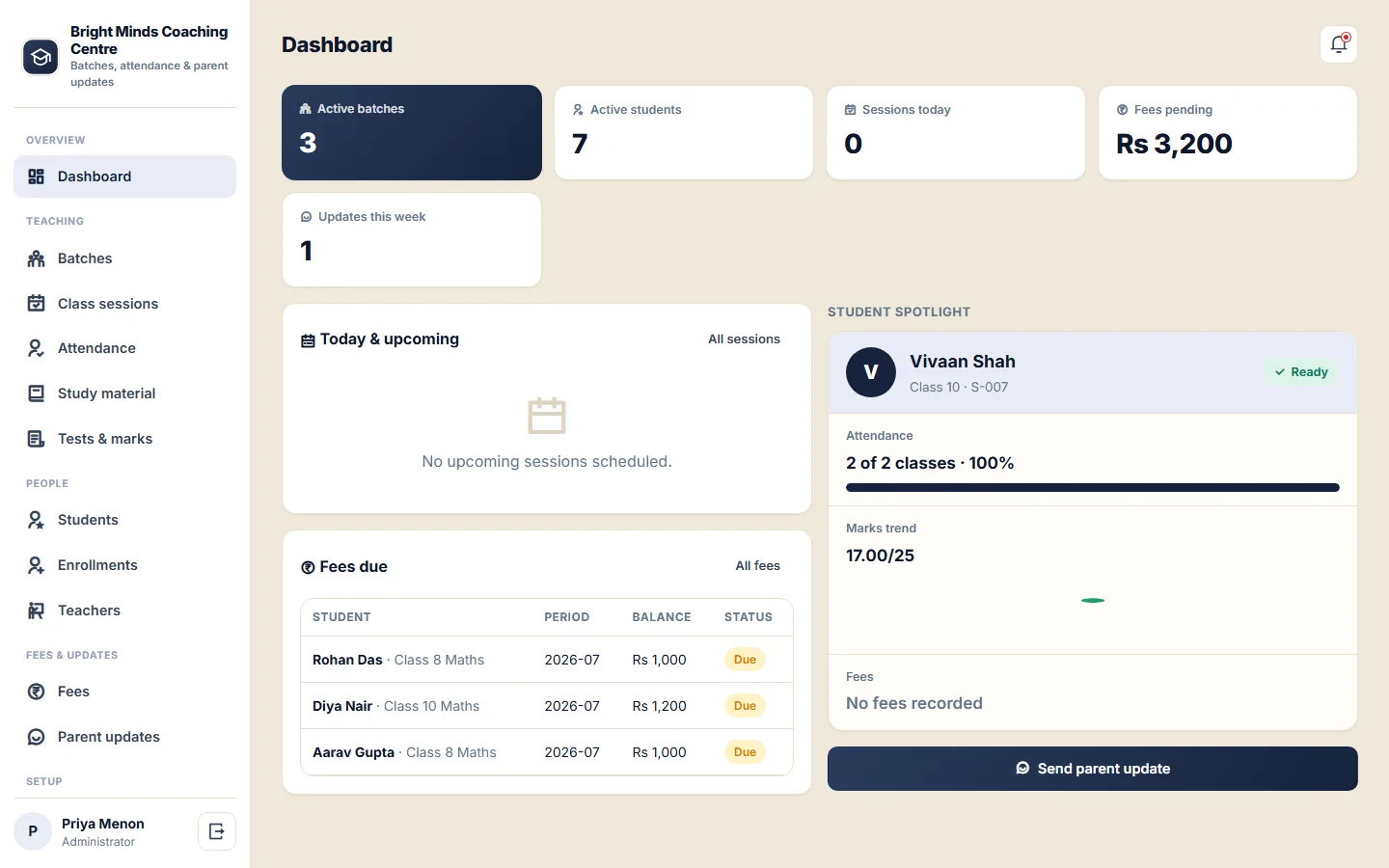Image resolution: width=1389 pixels, height=868 pixels.
Task: Go to Class sessions
Action: pos(124,304)
